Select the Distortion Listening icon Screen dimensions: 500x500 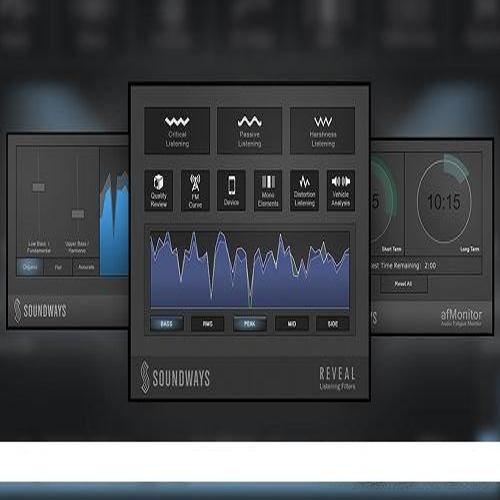click(x=304, y=191)
